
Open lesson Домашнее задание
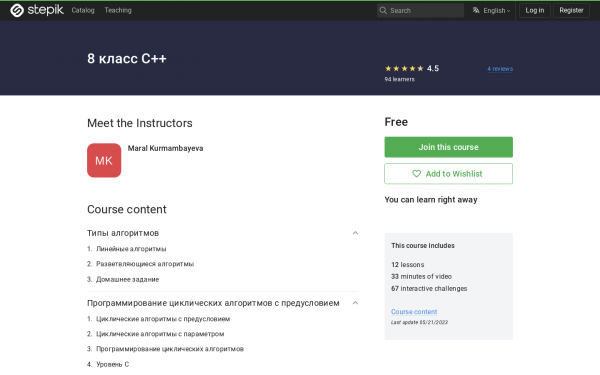click(x=127, y=279)
